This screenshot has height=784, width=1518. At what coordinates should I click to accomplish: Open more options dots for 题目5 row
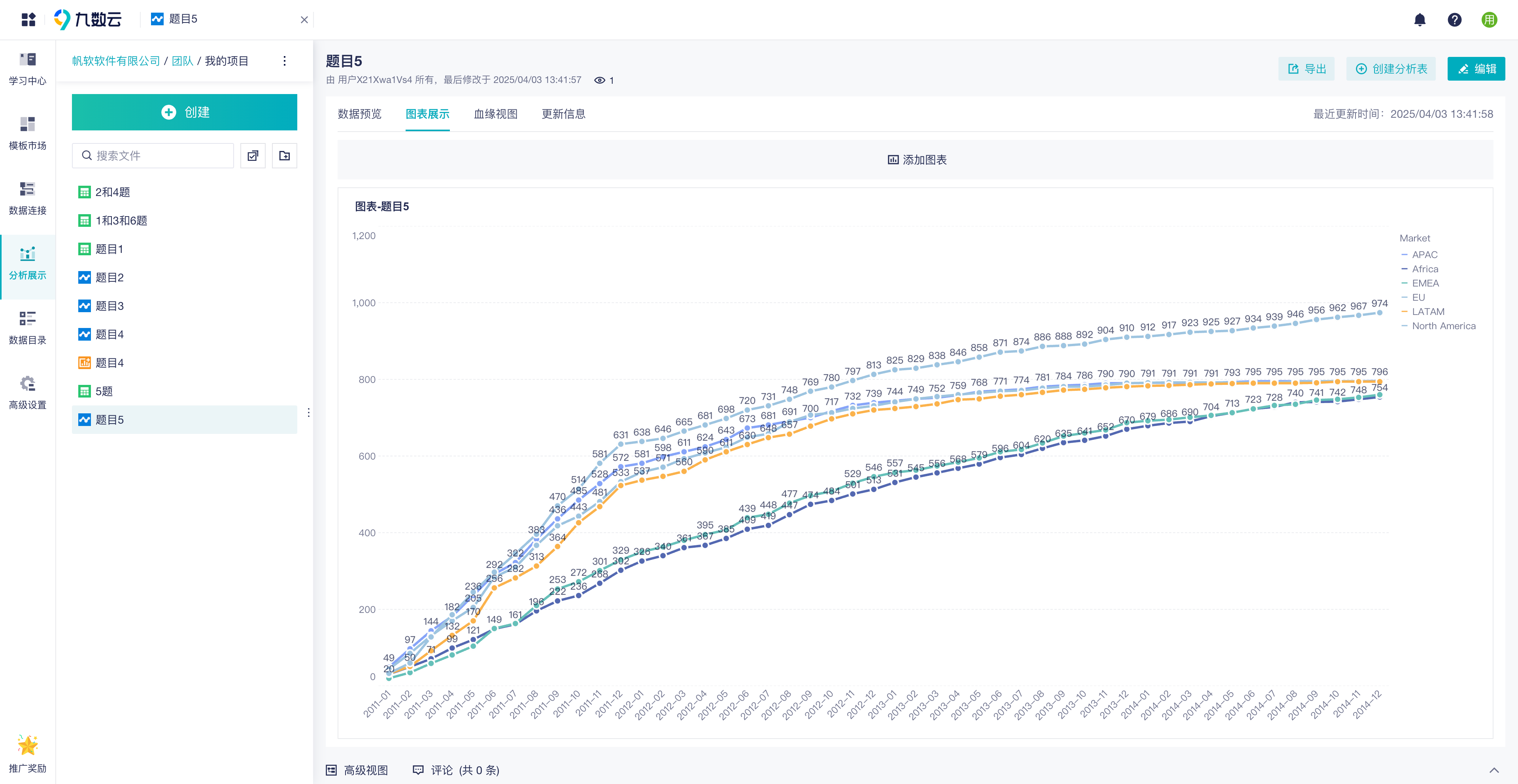(x=308, y=412)
